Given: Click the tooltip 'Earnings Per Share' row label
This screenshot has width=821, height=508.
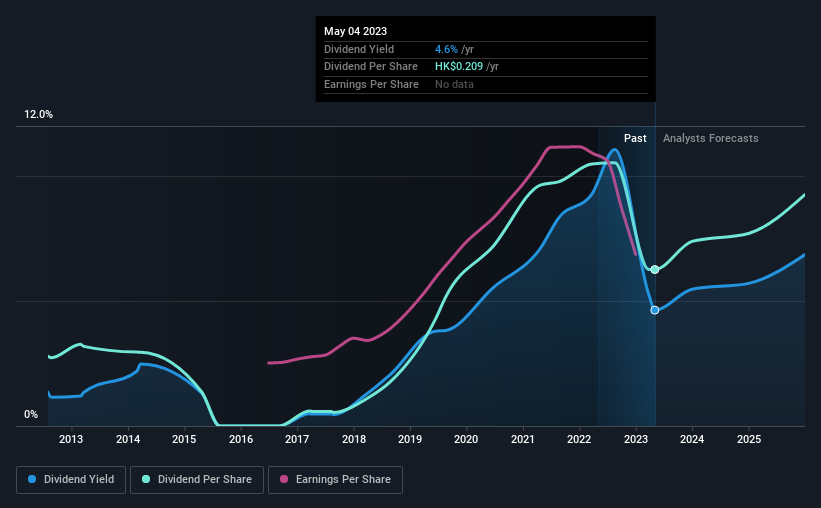Looking at the screenshot, I should 371,84.
